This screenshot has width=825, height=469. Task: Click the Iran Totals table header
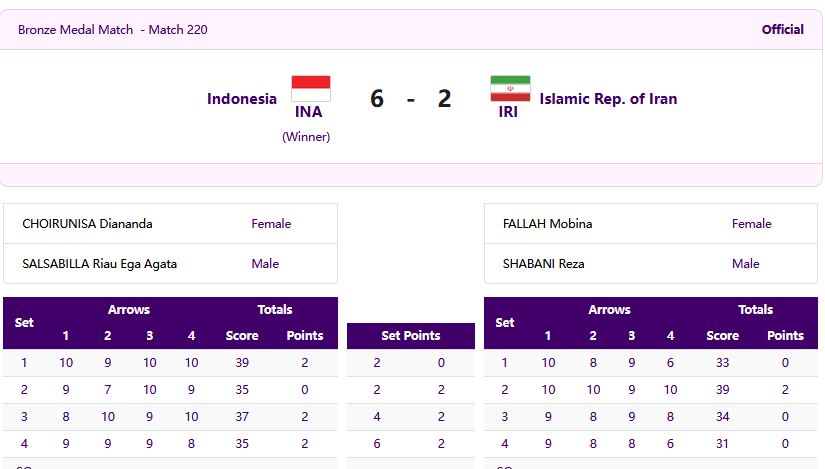coord(756,310)
